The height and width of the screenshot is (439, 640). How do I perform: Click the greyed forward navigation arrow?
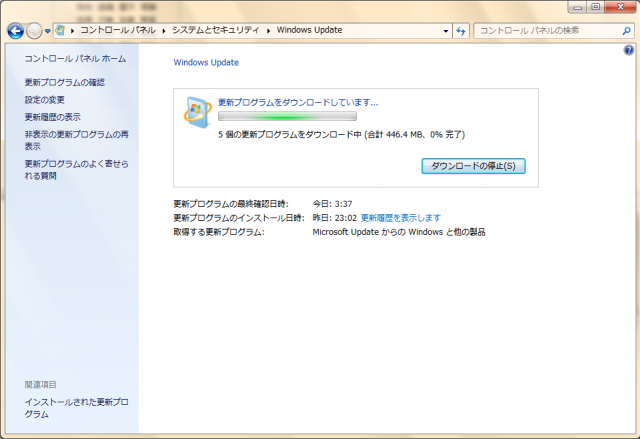coord(34,31)
